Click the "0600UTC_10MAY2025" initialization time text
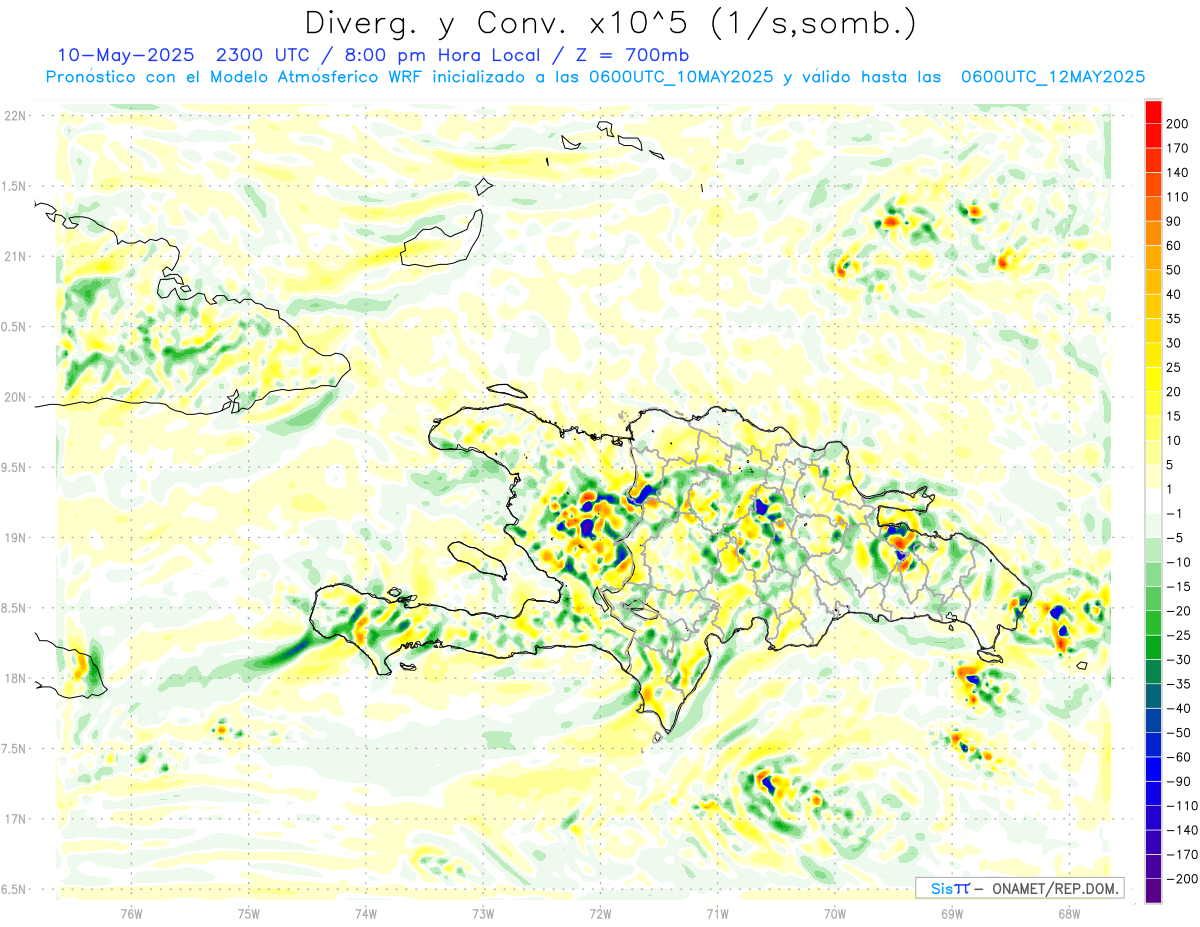 pyautogui.click(x=680, y=77)
